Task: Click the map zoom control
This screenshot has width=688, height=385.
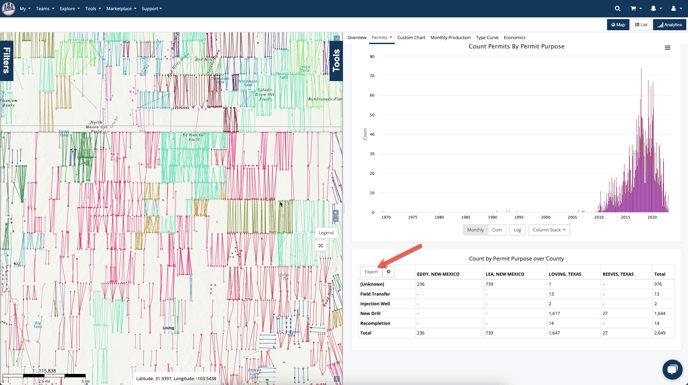Action: click(x=336, y=216)
